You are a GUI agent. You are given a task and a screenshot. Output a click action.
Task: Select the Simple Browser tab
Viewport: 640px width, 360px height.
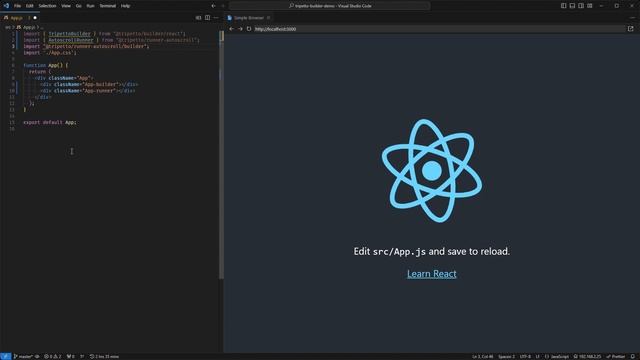[248, 18]
